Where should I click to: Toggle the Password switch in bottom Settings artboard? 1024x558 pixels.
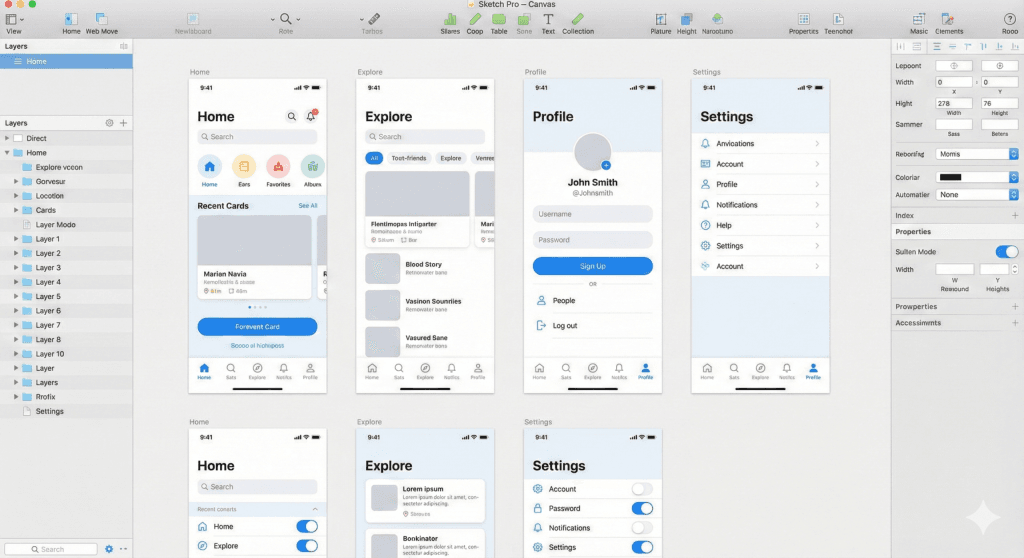[642, 508]
